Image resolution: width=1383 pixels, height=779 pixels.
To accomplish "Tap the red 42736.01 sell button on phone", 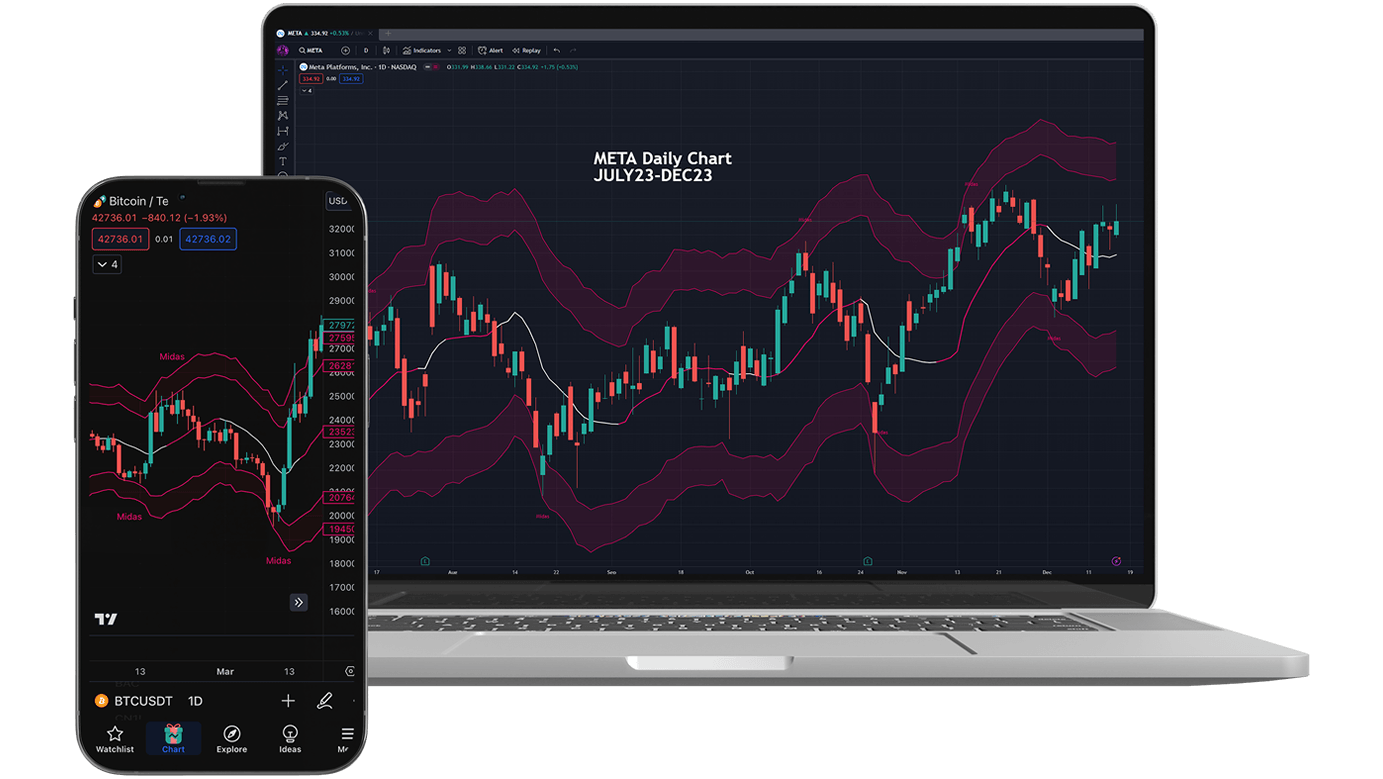I will tap(120, 239).
